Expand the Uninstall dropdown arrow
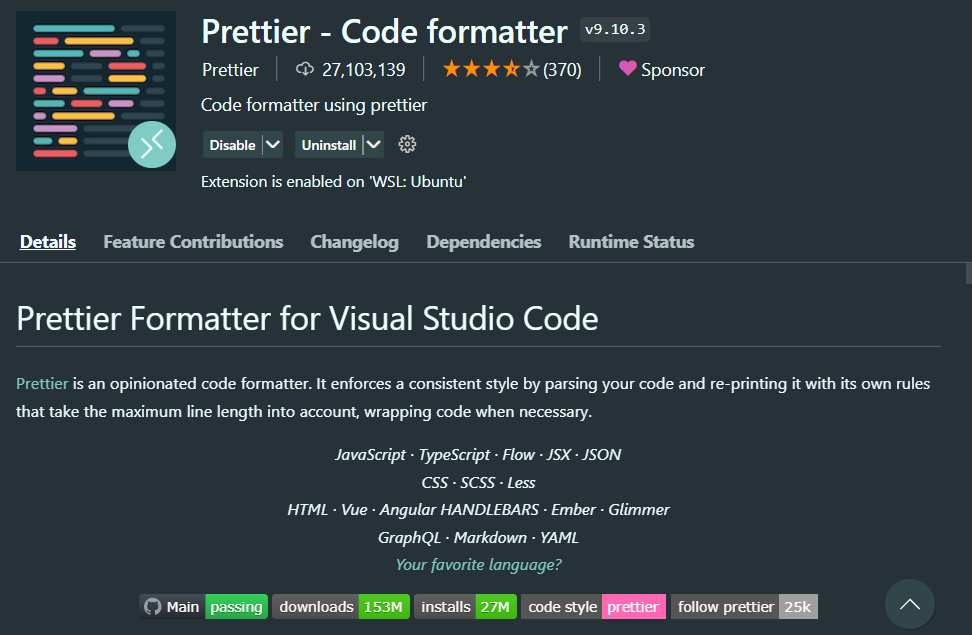Viewport: 972px width, 635px height. click(x=373, y=144)
